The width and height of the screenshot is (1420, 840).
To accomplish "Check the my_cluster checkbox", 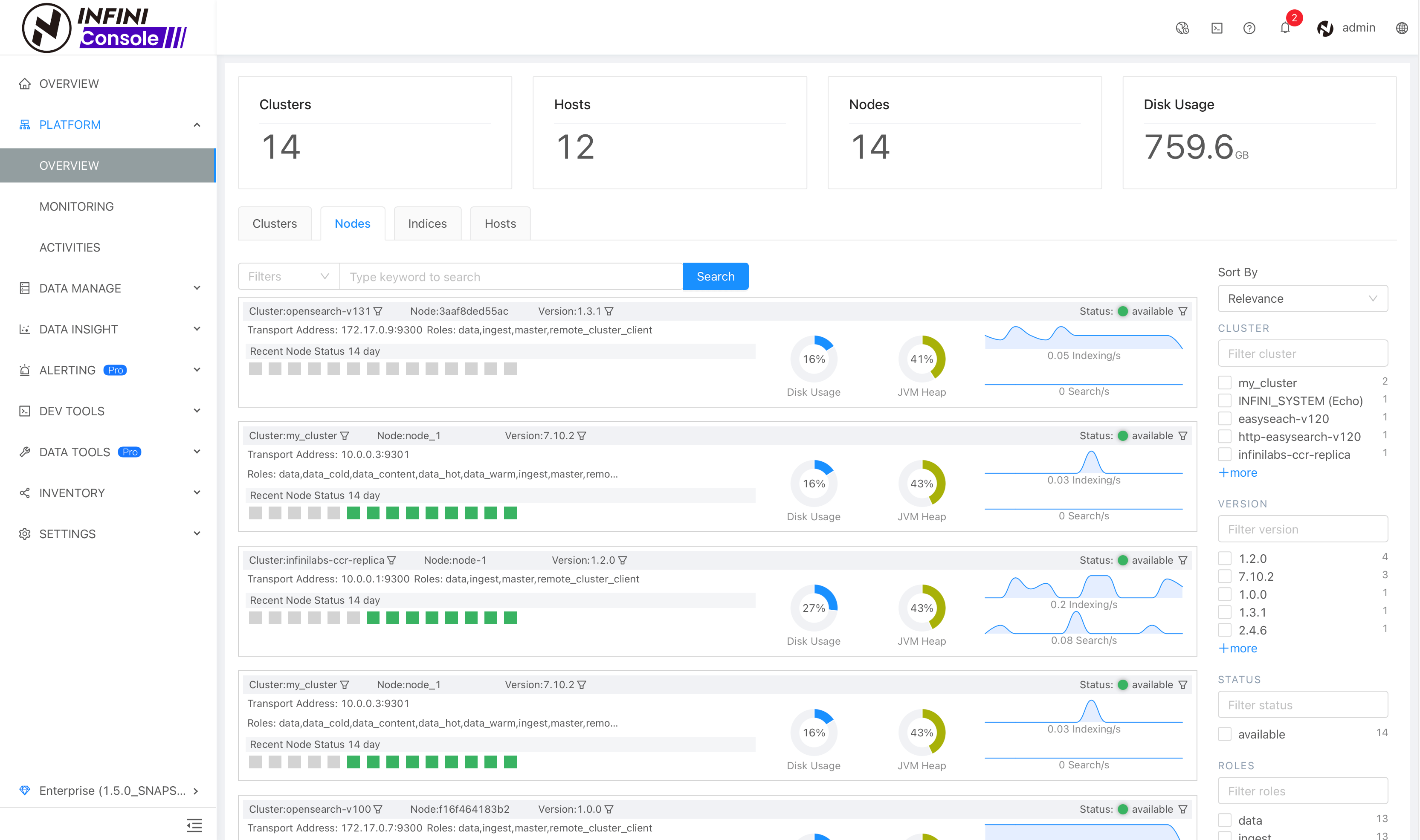I will 1225,382.
